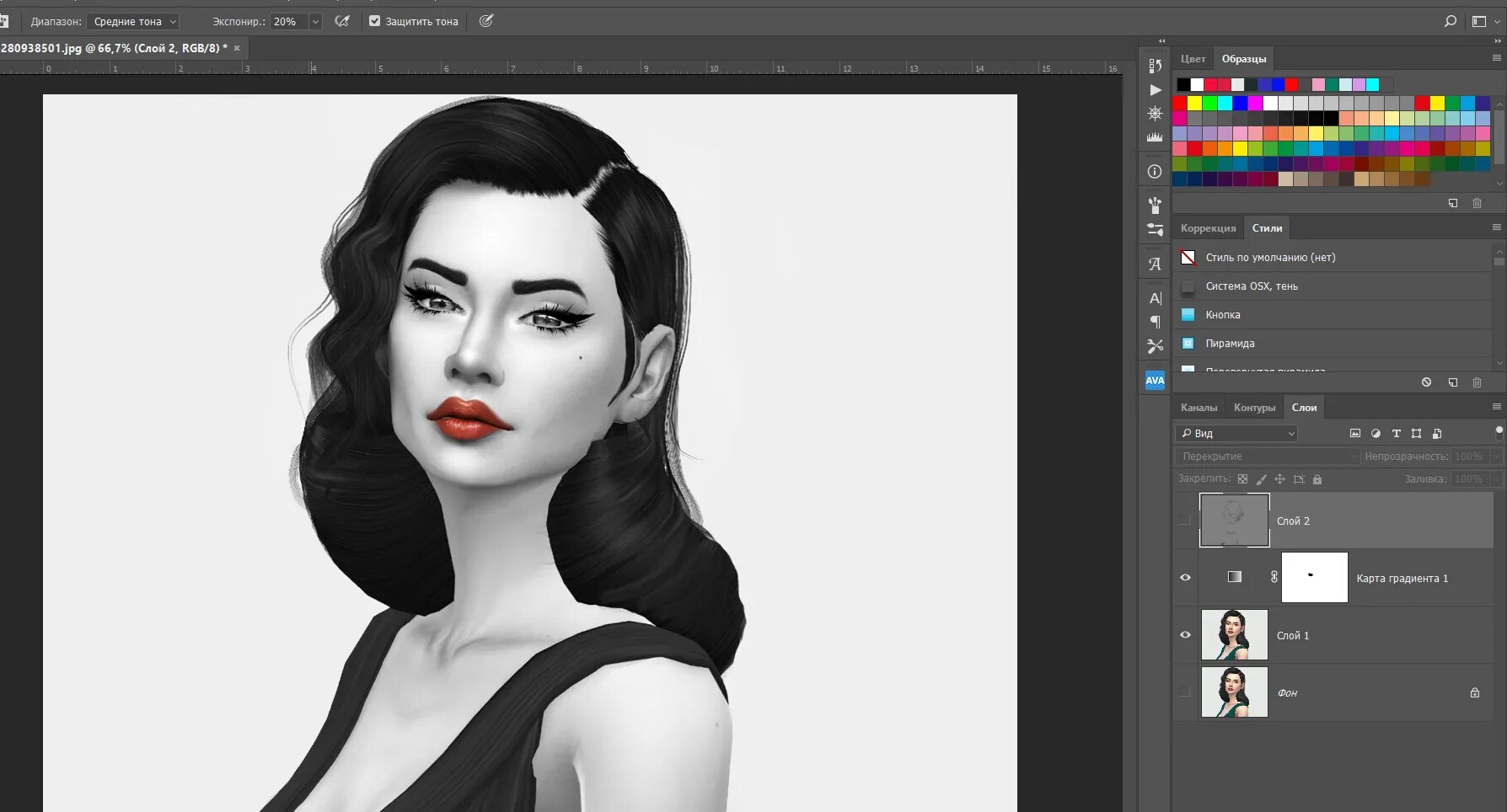
Task: Toggle the layer filtering switch
Action: [1499, 433]
